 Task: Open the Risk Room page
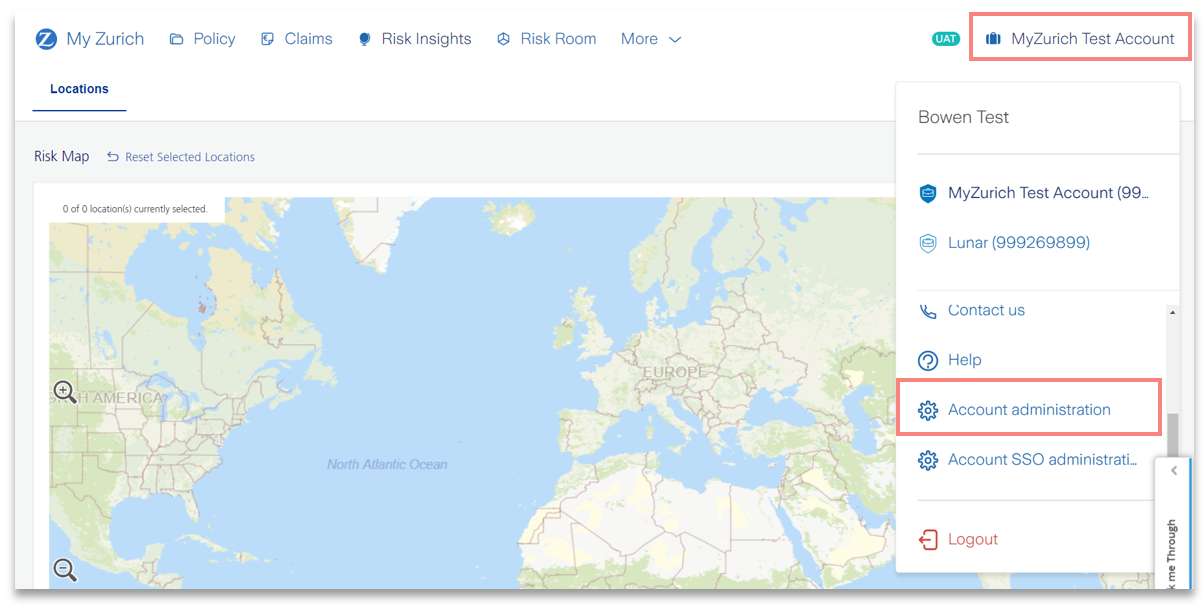pyautogui.click(x=547, y=39)
